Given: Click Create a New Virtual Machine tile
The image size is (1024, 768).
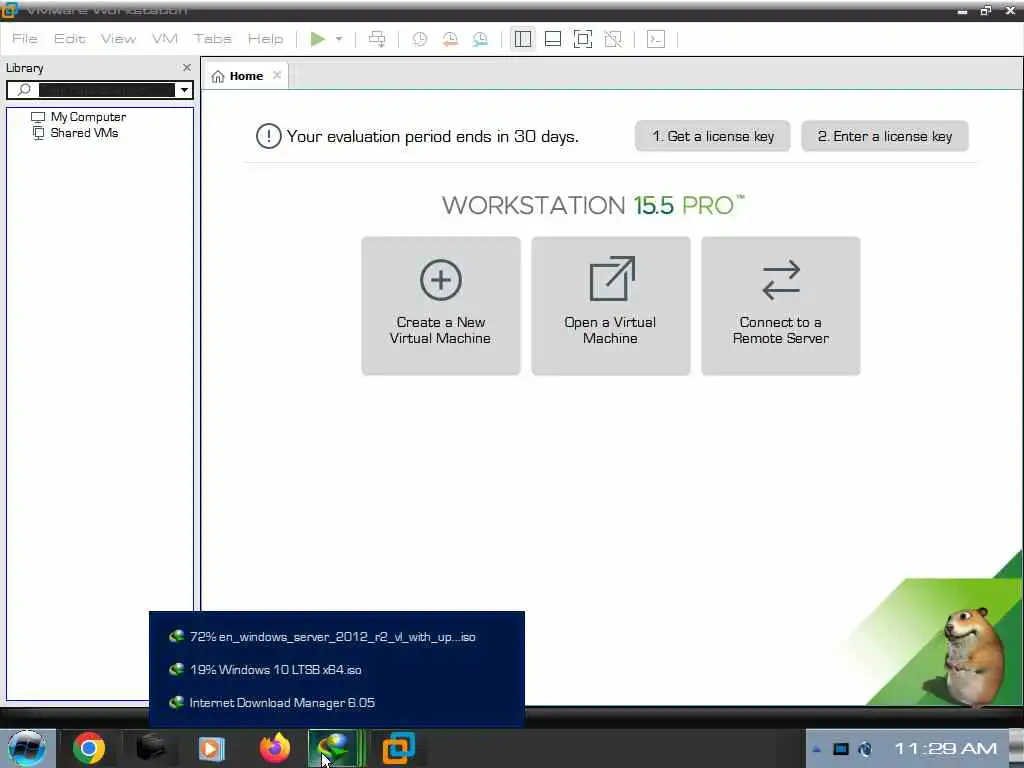Looking at the screenshot, I should (x=441, y=306).
